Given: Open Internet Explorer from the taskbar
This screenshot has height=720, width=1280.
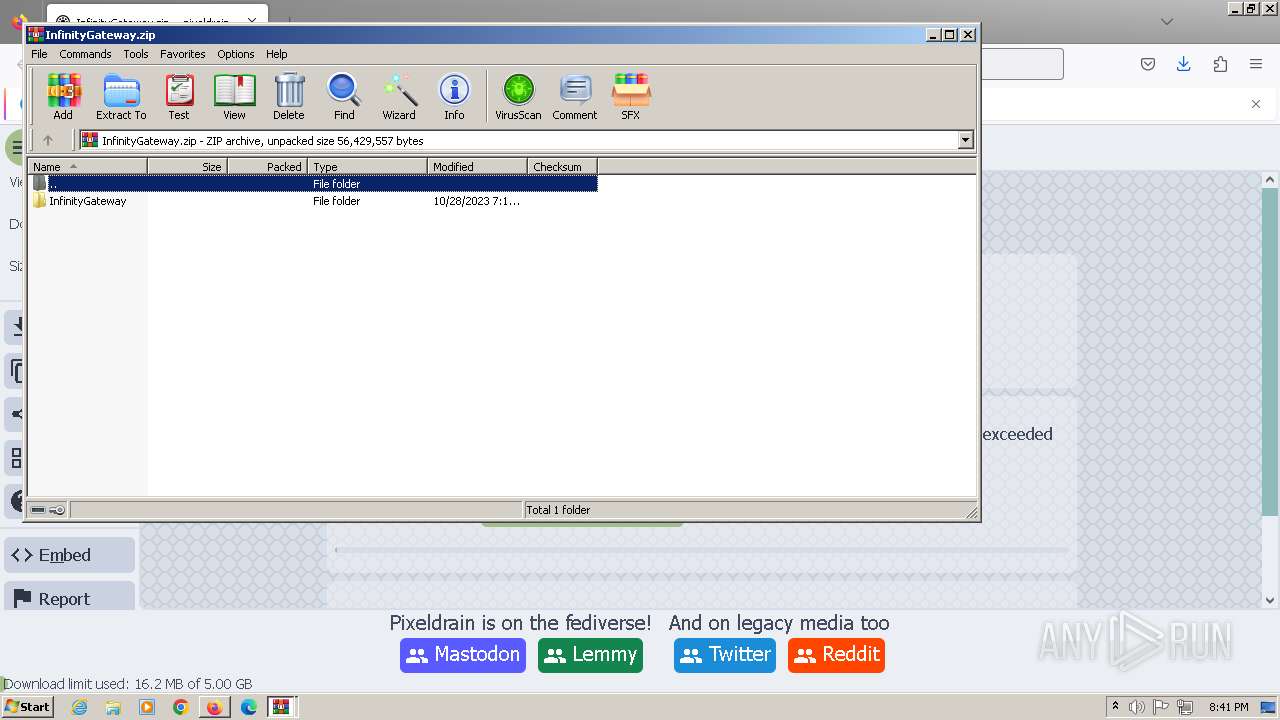Looking at the screenshot, I should coord(79,707).
